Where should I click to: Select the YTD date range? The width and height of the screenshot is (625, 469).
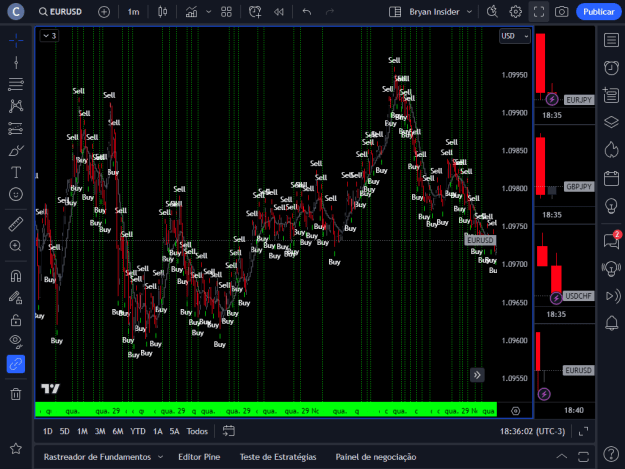pos(138,431)
